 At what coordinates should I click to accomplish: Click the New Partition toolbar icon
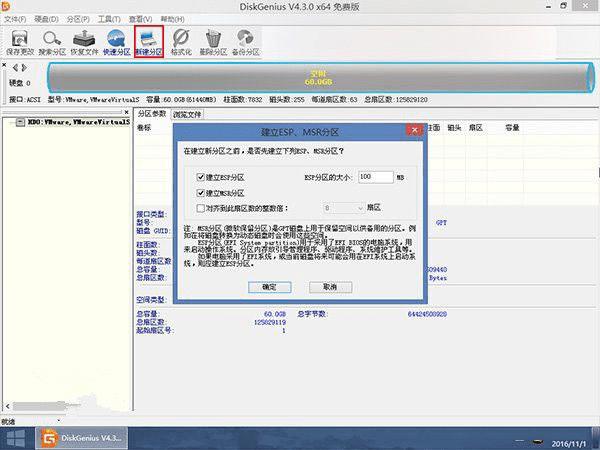pyautogui.click(x=149, y=42)
